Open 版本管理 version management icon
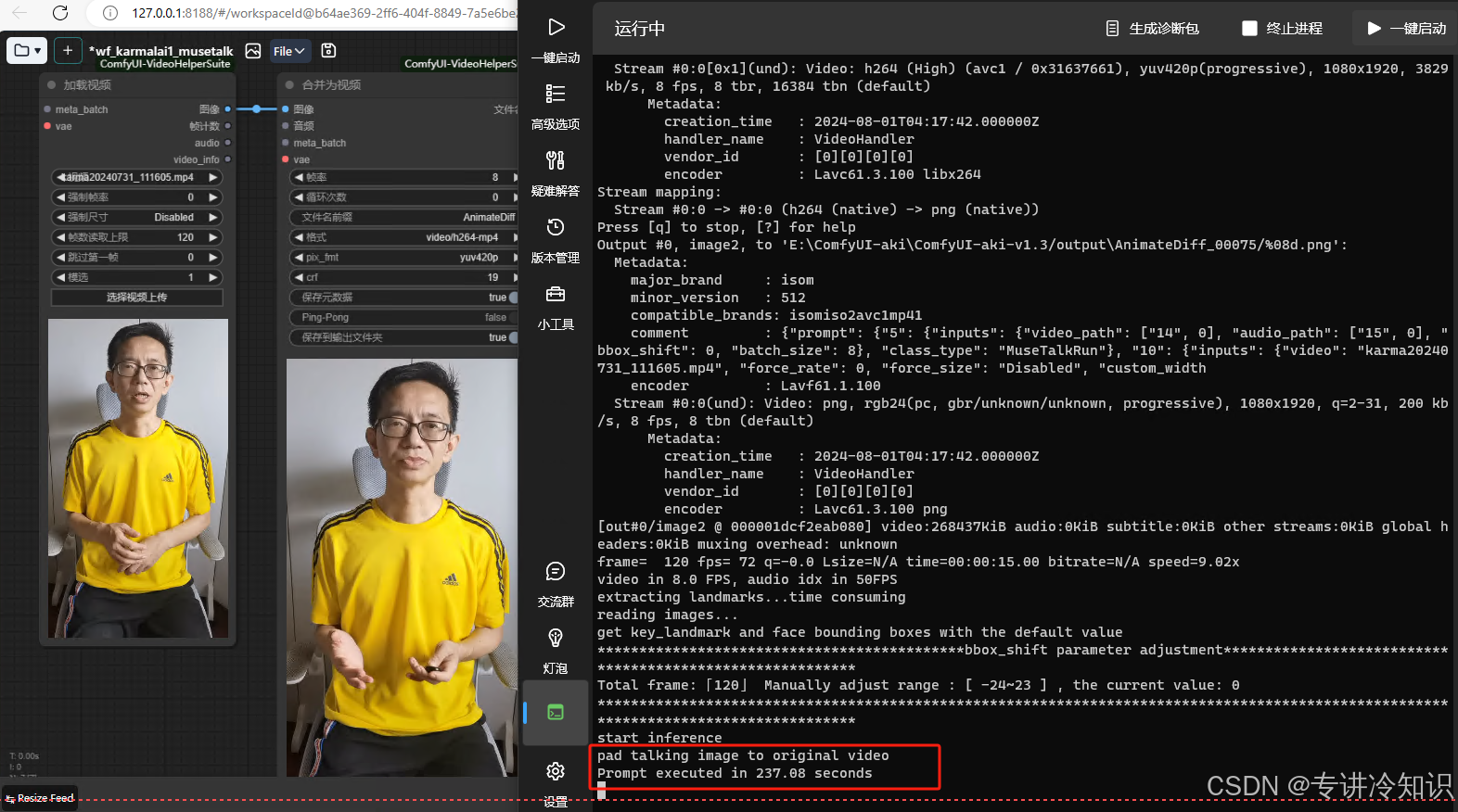Viewport: 1458px width, 812px height. point(555,228)
